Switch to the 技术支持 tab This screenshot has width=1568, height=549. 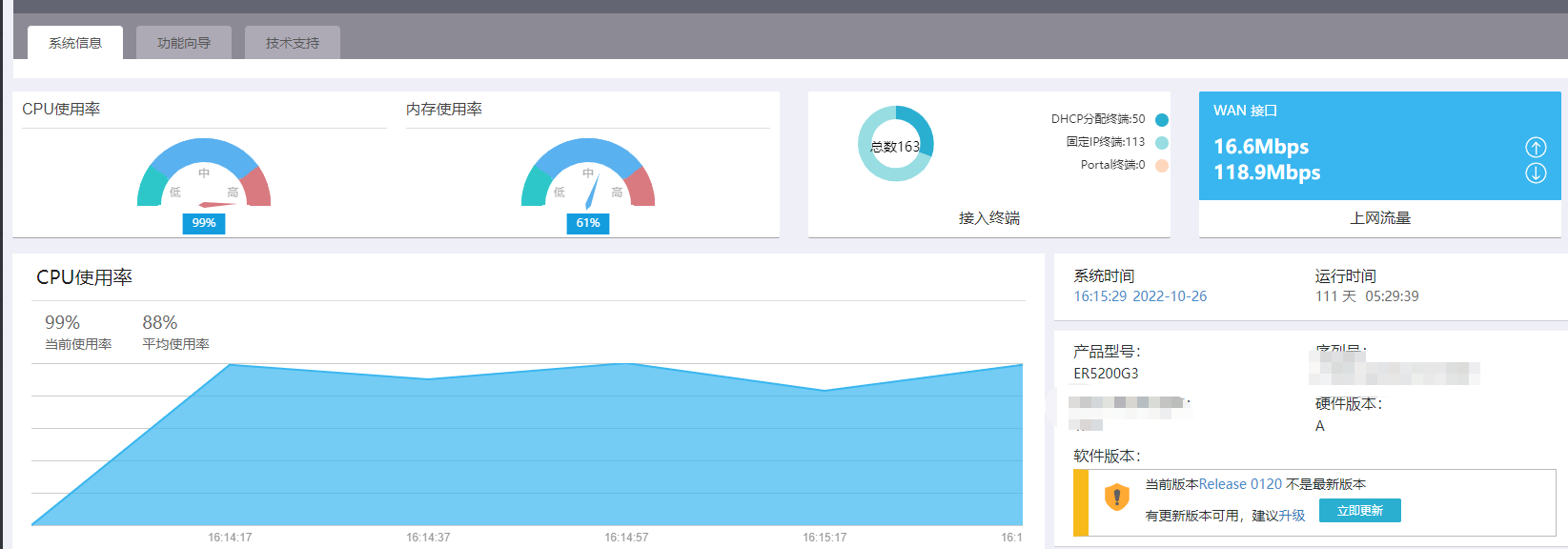pyautogui.click(x=293, y=43)
